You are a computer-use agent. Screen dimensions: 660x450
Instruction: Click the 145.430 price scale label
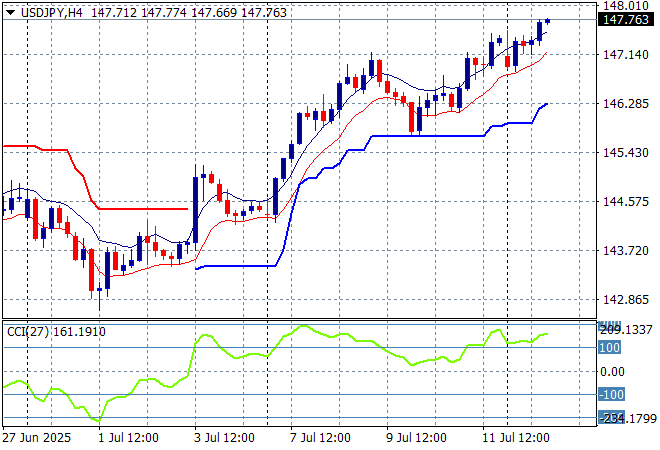[x=628, y=152]
